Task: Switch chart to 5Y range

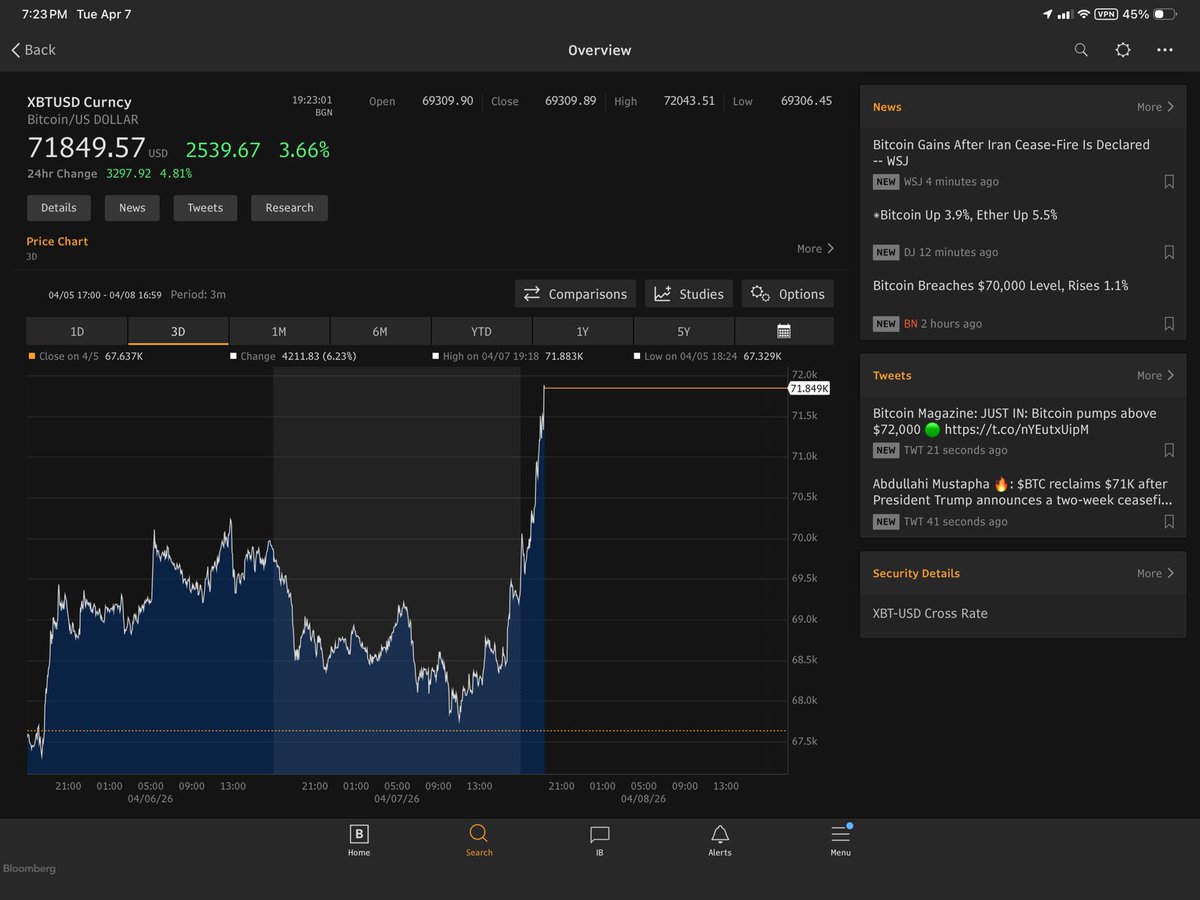Action: pyautogui.click(x=683, y=331)
